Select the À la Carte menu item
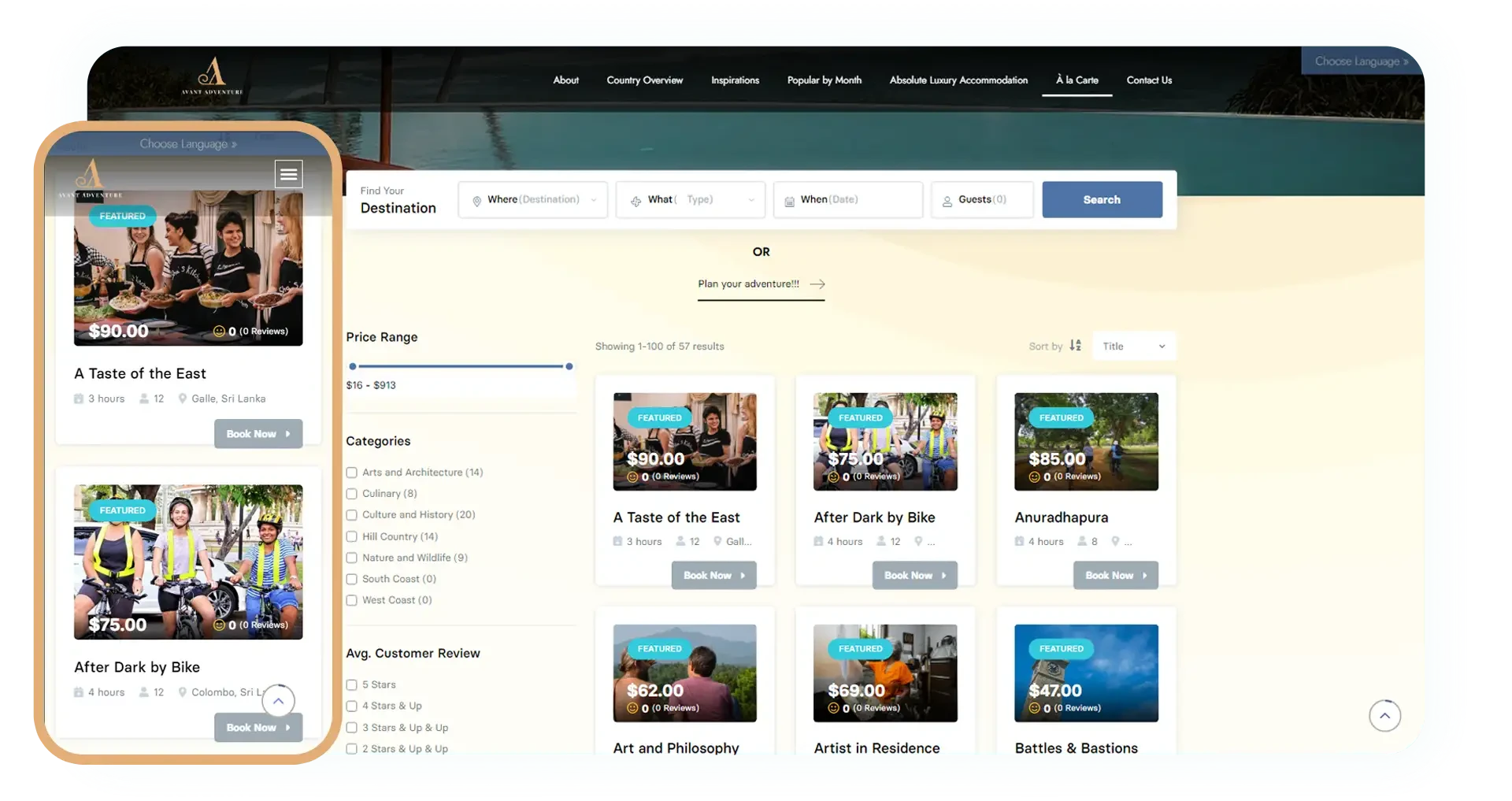Image resolution: width=1512 pixels, height=801 pixels. 1077,80
